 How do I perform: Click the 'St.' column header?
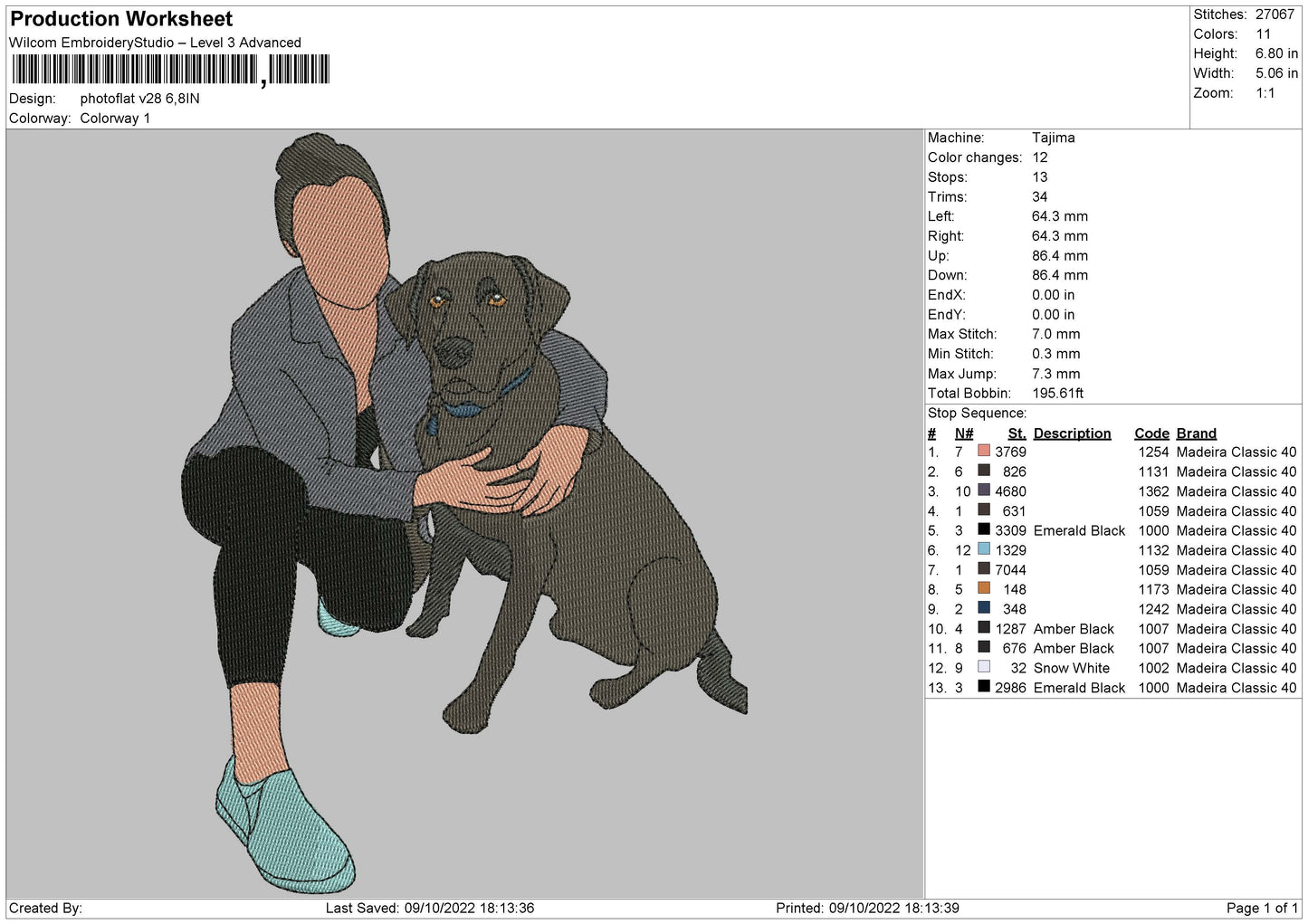[x=1017, y=433]
